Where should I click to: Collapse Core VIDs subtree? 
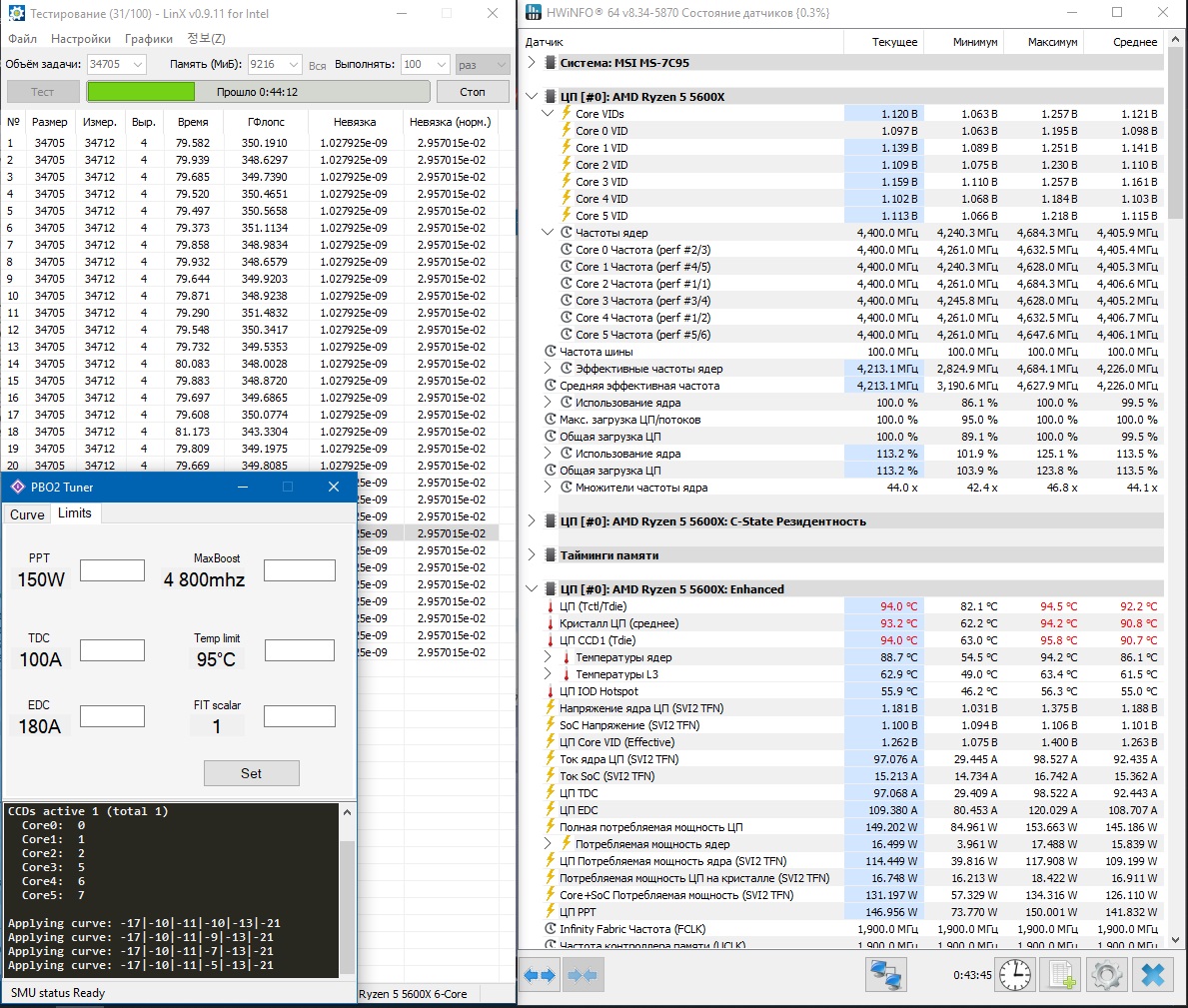point(547,114)
